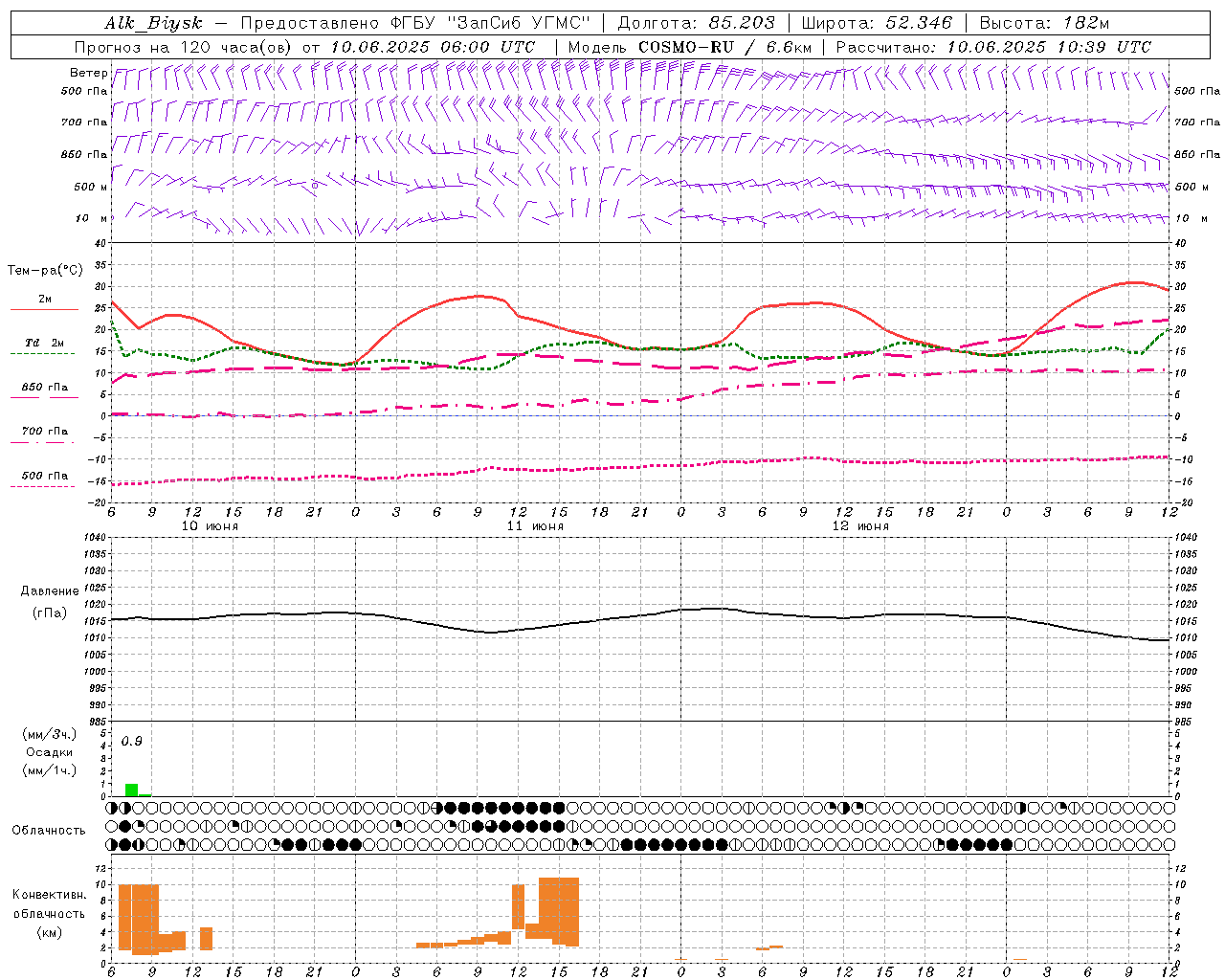This screenshot has height=980, width=1225.
Task: Click '700 гПа' entry in temperature legend
Action: (44, 432)
